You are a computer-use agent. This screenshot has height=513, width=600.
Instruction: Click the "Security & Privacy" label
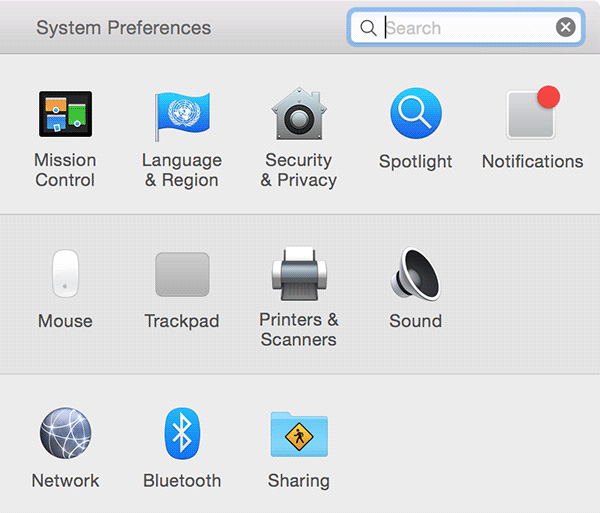click(x=298, y=170)
